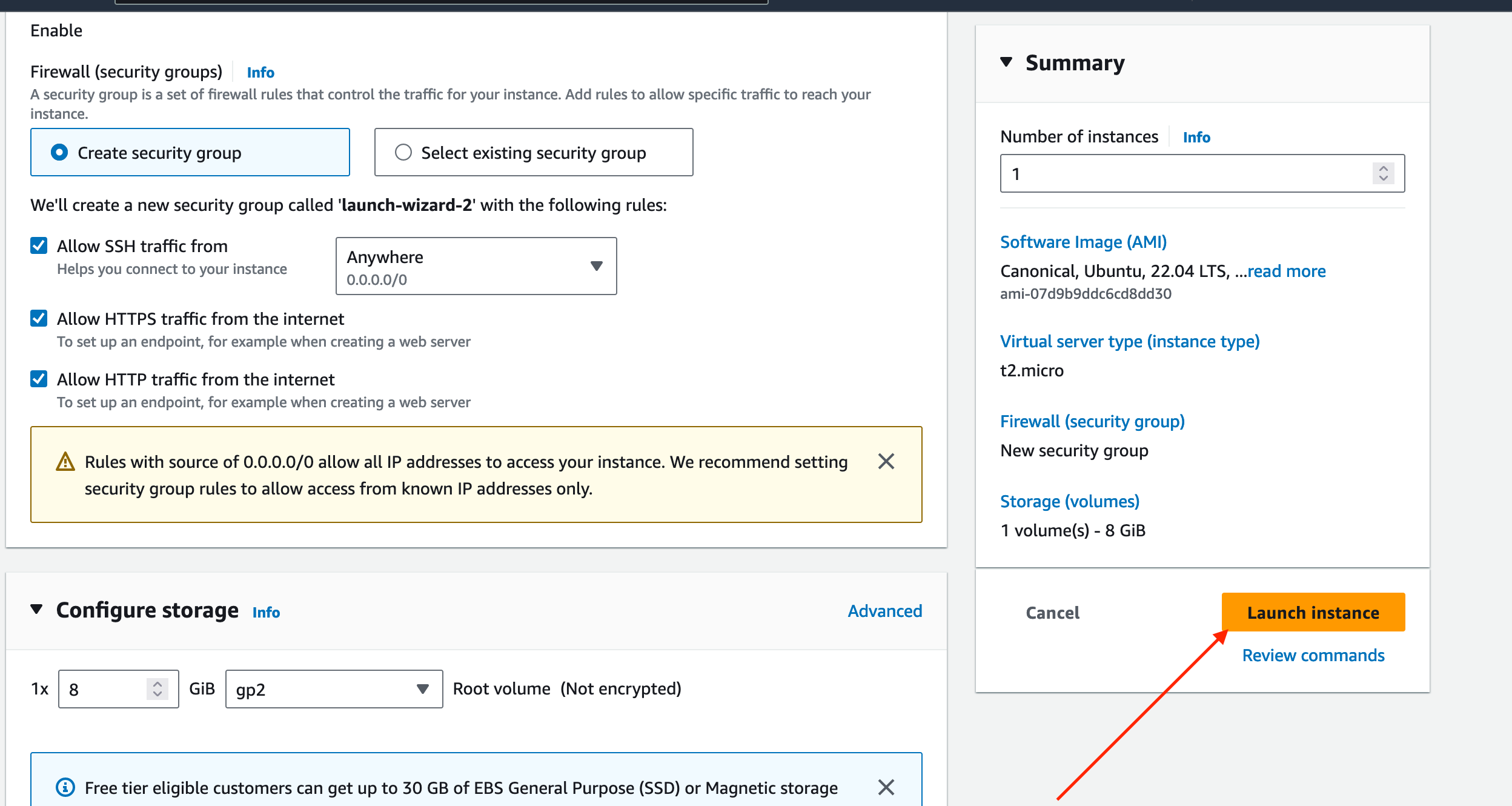This screenshot has width=1512, height=806.
Task: Uncheck Allow SSH traffic from
Action: (x=39, y=246)
